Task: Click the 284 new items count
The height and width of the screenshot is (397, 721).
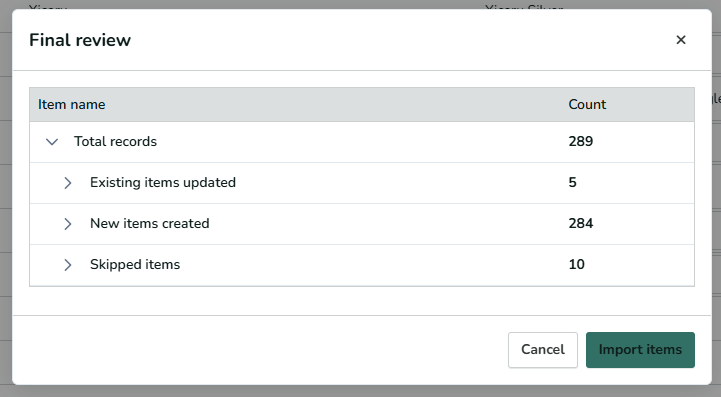Action: 580,224
